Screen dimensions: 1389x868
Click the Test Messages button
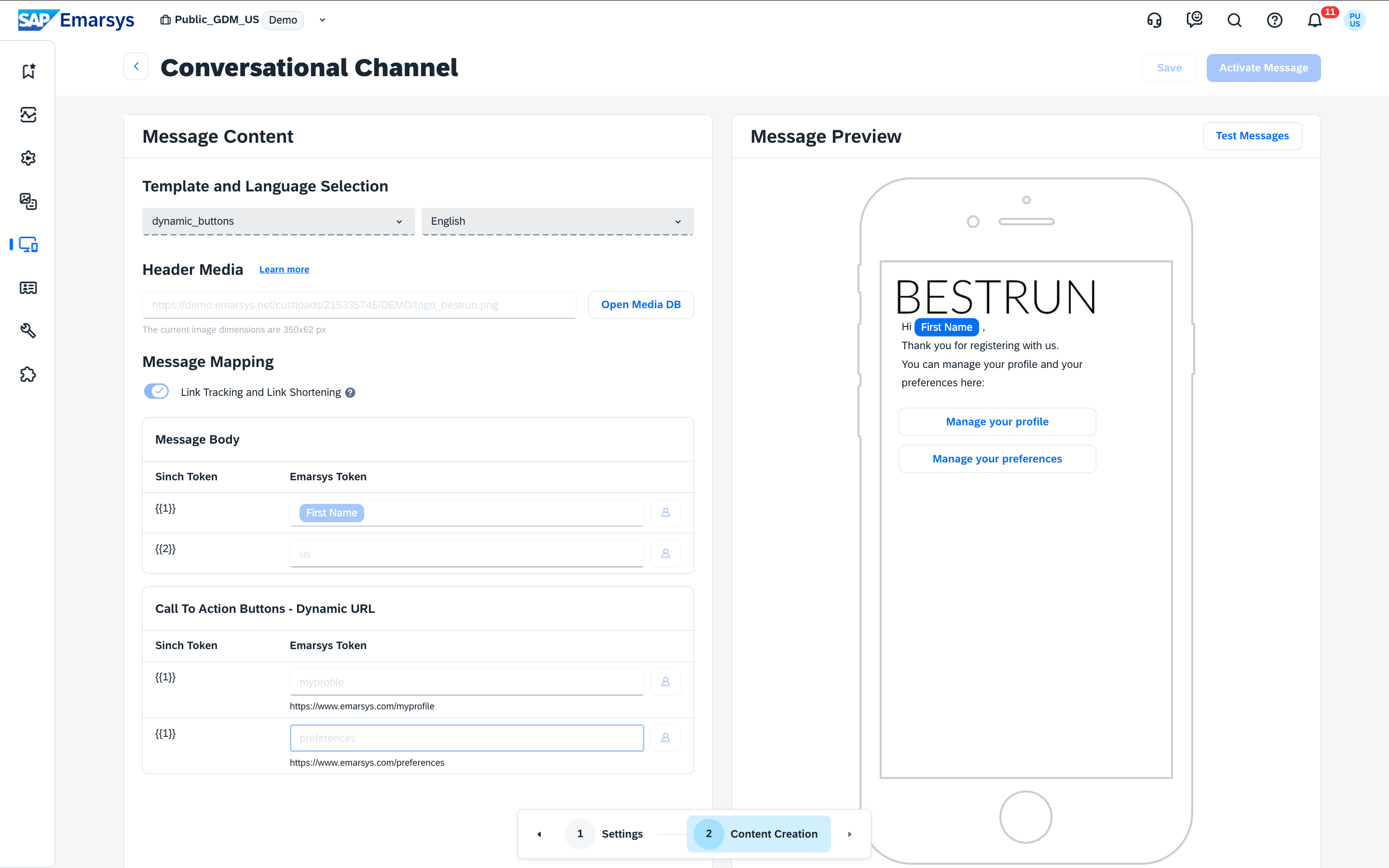click(x=1252, y=136)
